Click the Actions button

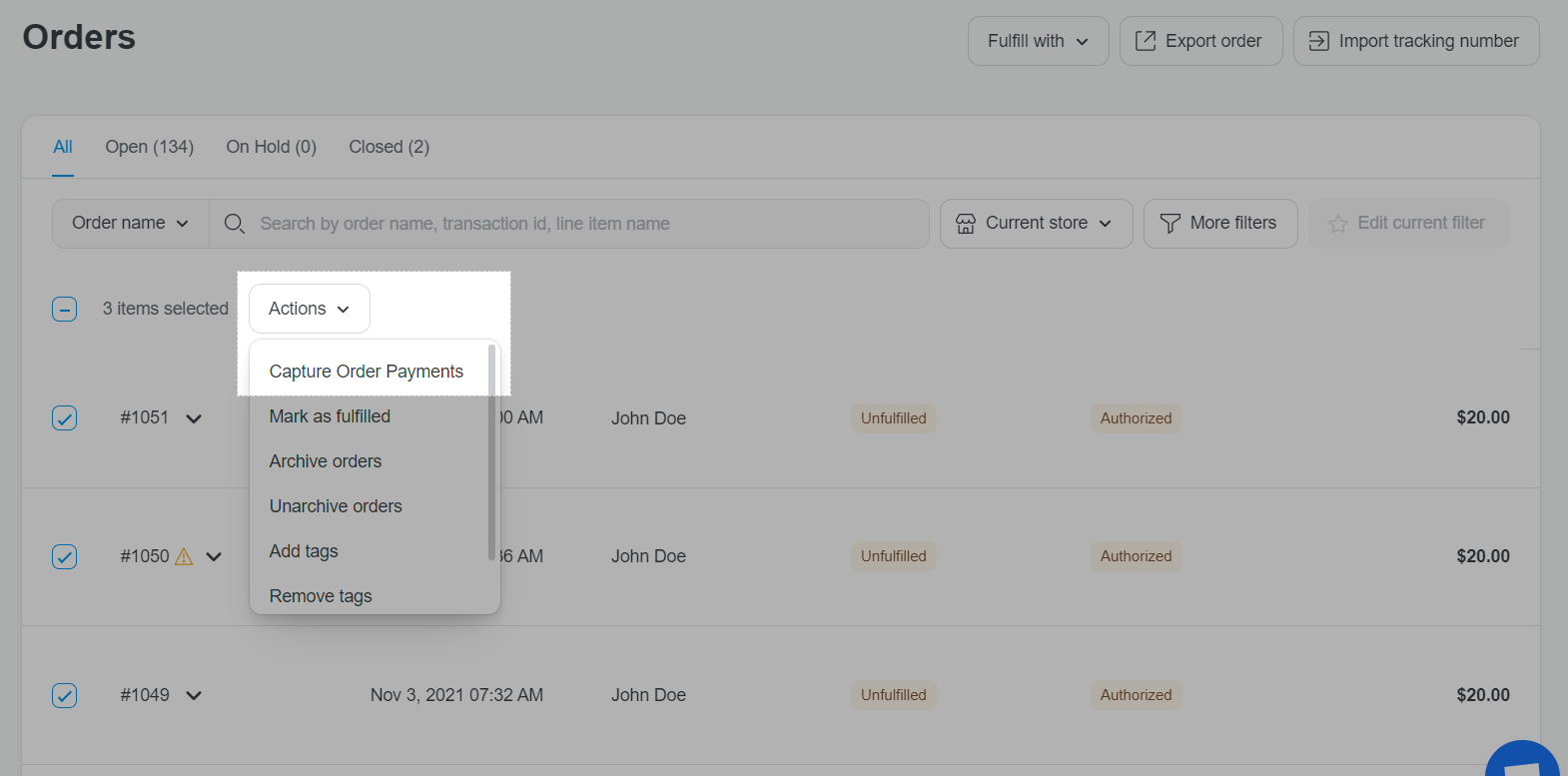[x=309, y=309]
